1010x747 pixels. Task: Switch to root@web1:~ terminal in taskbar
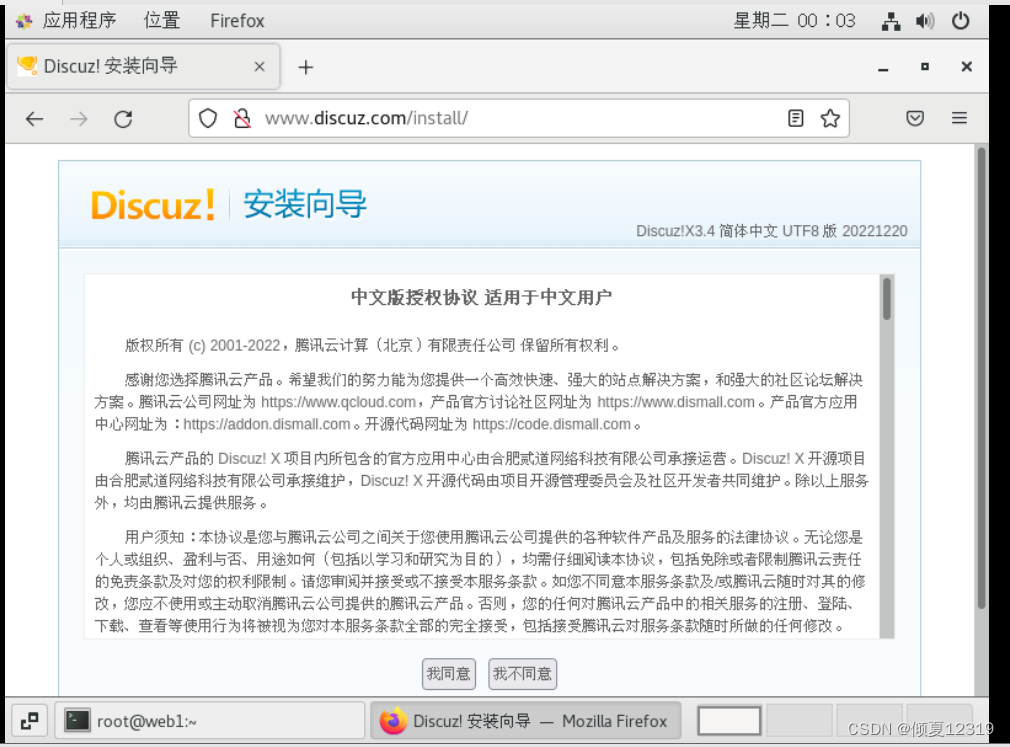pyautogui.click(x=209, y=721)
